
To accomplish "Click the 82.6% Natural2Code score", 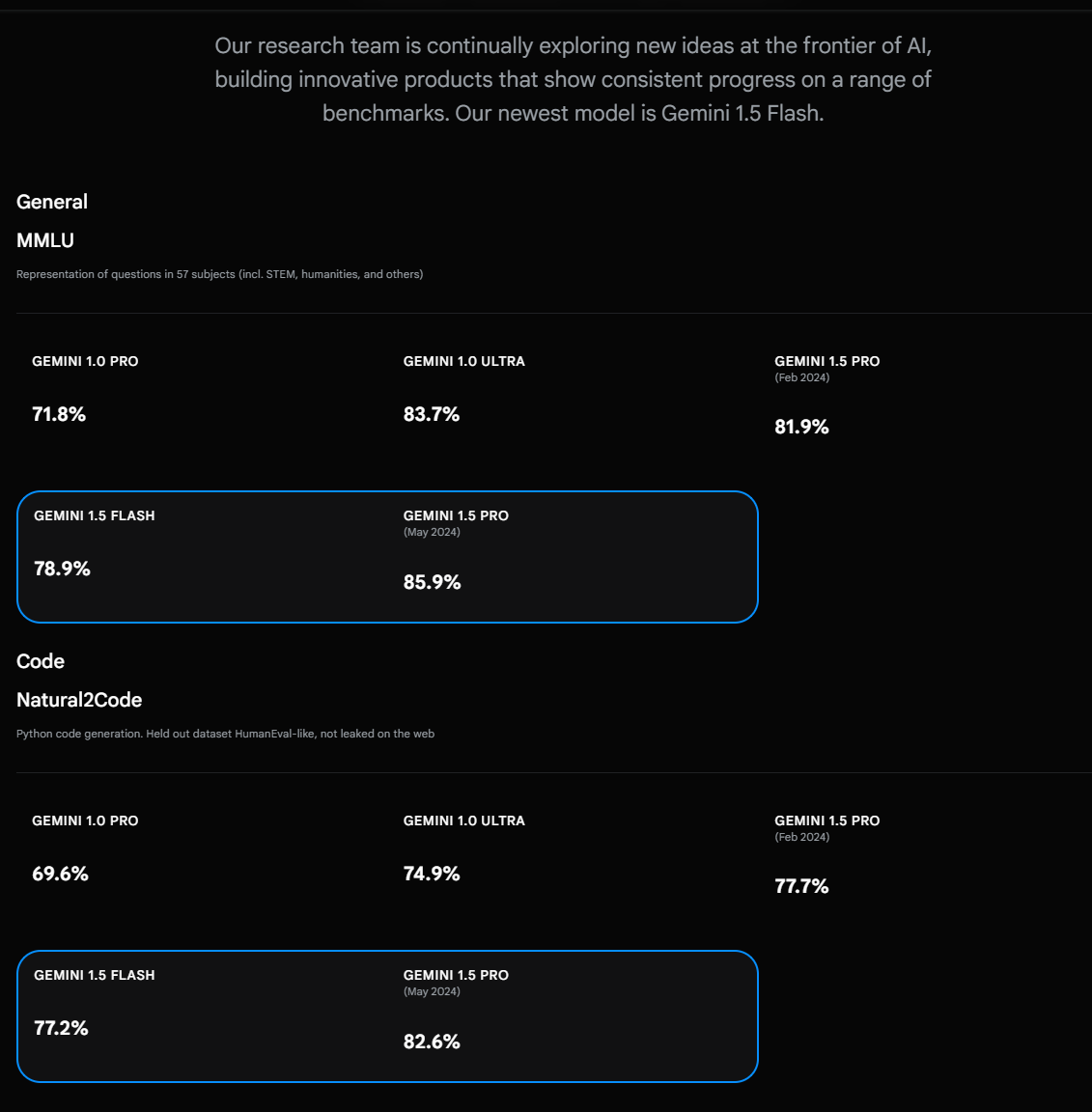I will (x=432, y=1042).
